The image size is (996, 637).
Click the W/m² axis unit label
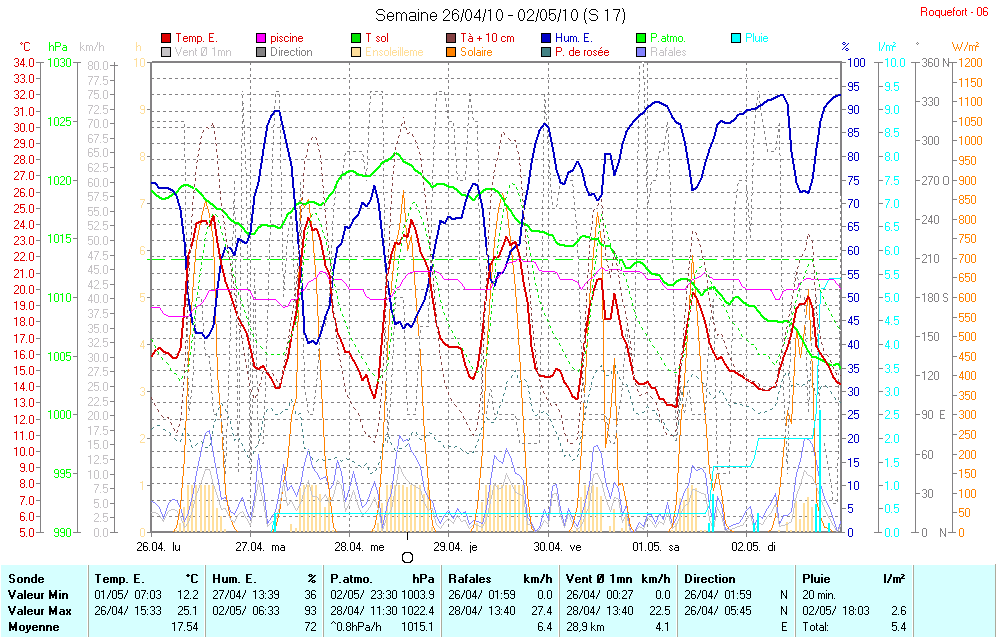tap(966, 47)
